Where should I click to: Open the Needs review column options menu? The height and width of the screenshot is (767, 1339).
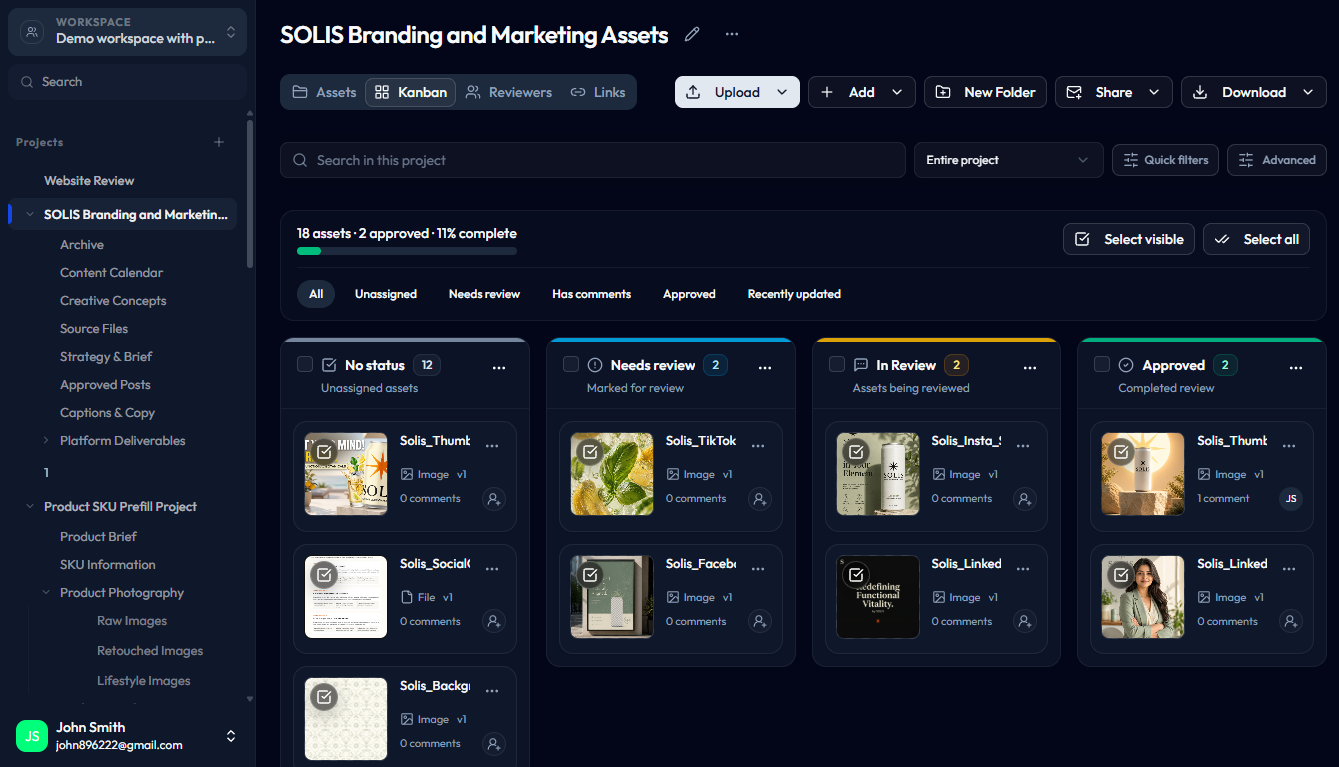tap(765, 368)
